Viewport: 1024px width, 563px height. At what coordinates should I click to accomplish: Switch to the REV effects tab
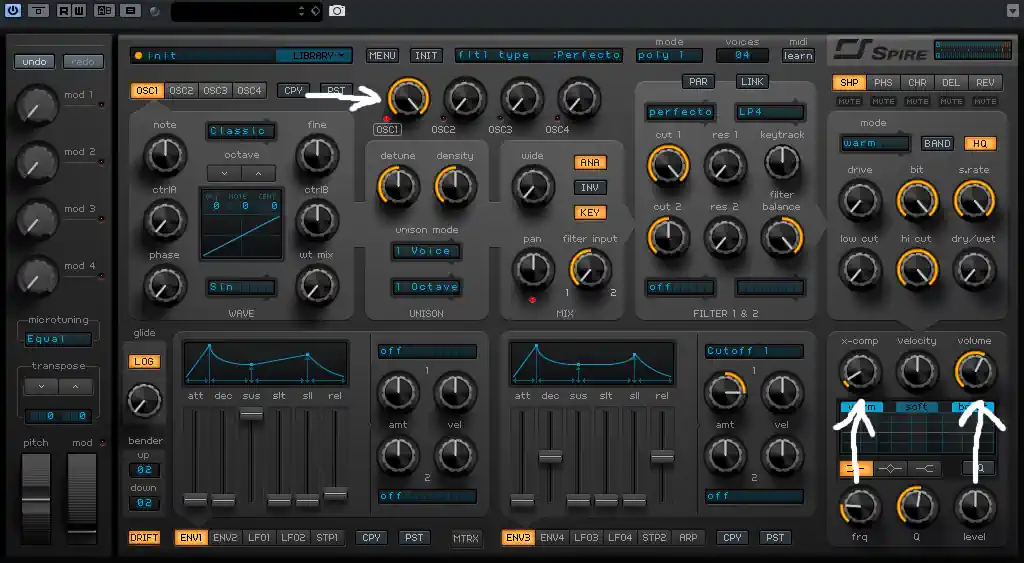click(985, 82)
